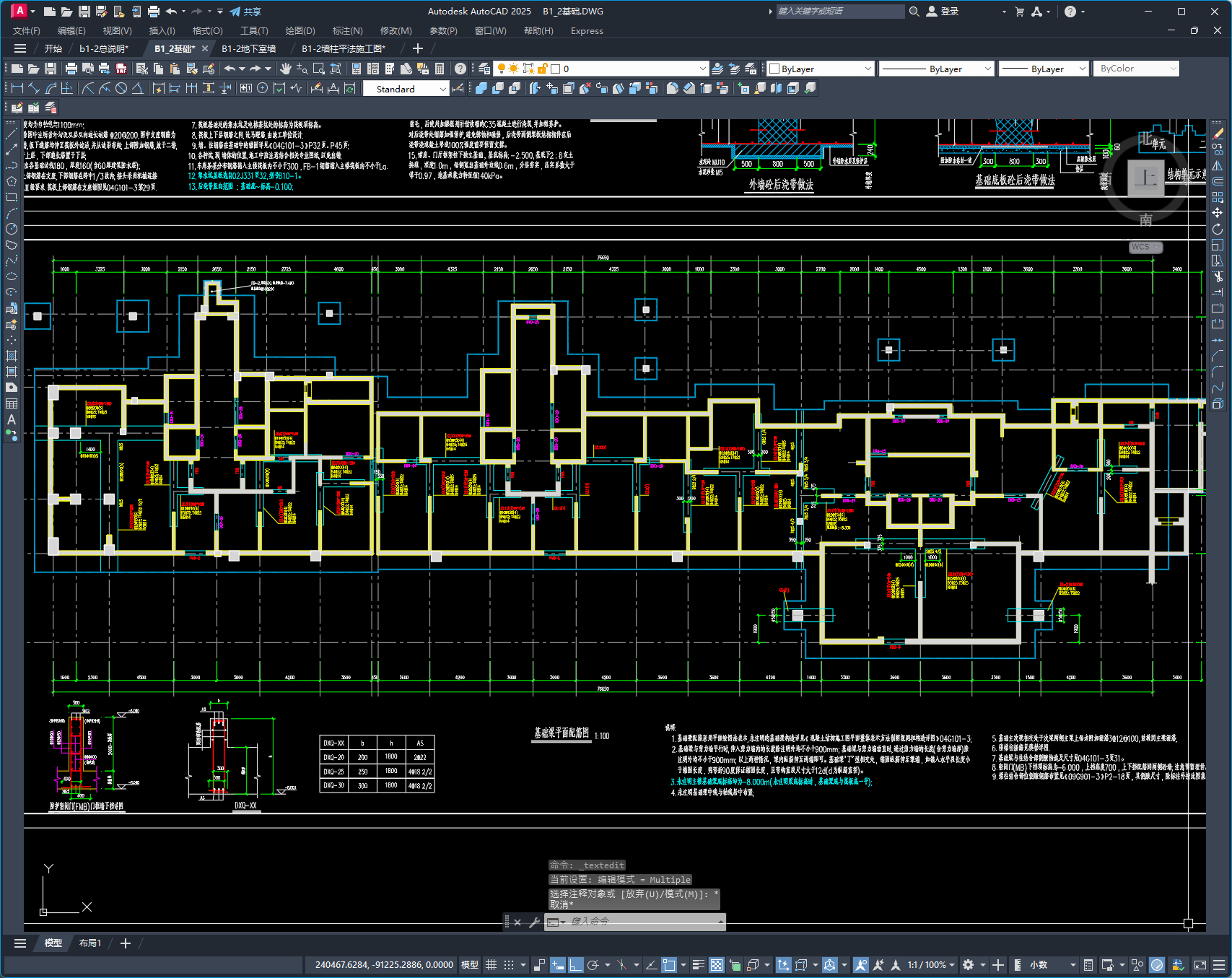Click the Linear dimension tool
Screen dimensions: 1232x978
(17, 88)
